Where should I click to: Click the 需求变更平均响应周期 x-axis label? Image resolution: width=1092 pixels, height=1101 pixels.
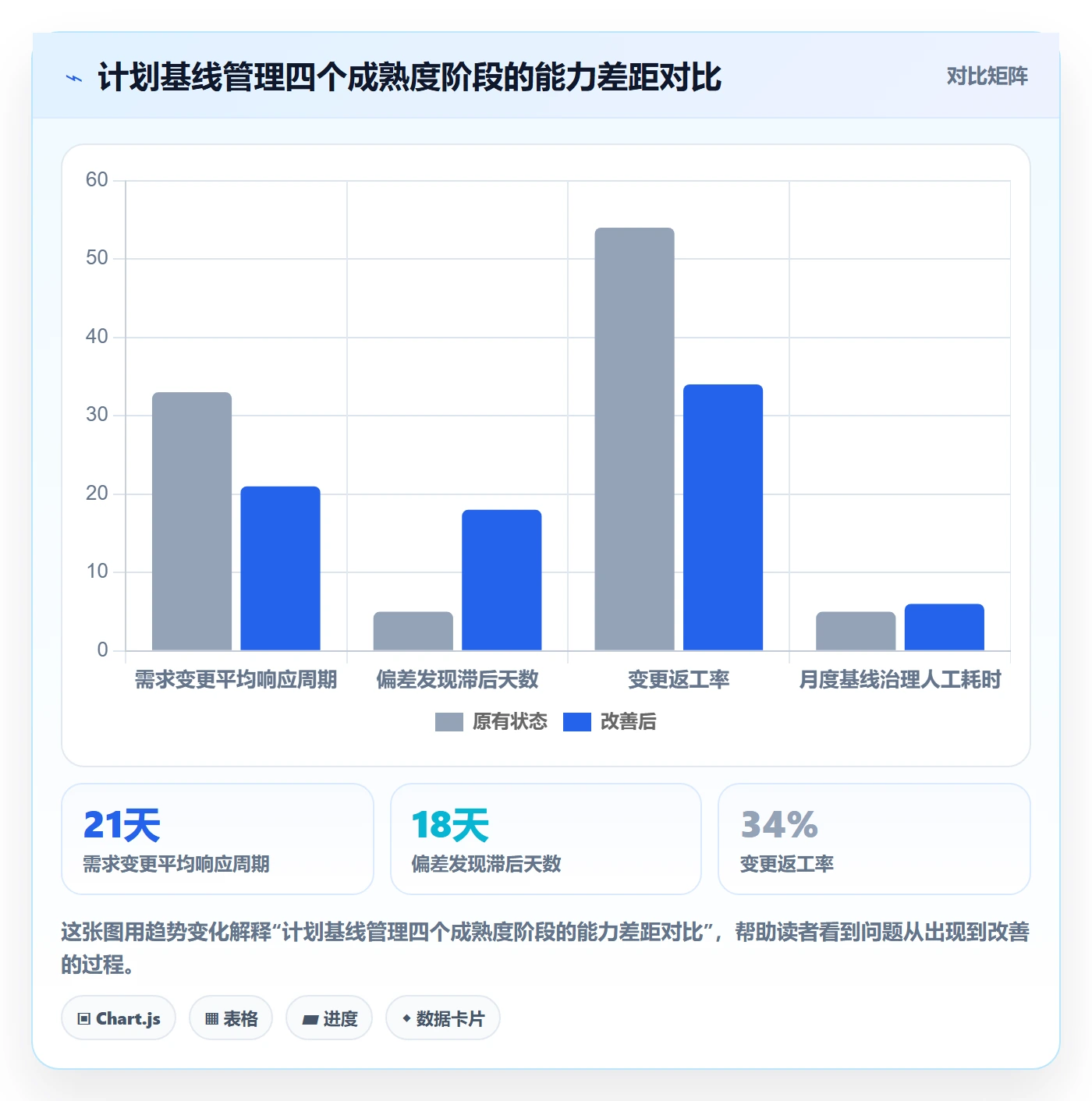[236, 680]
